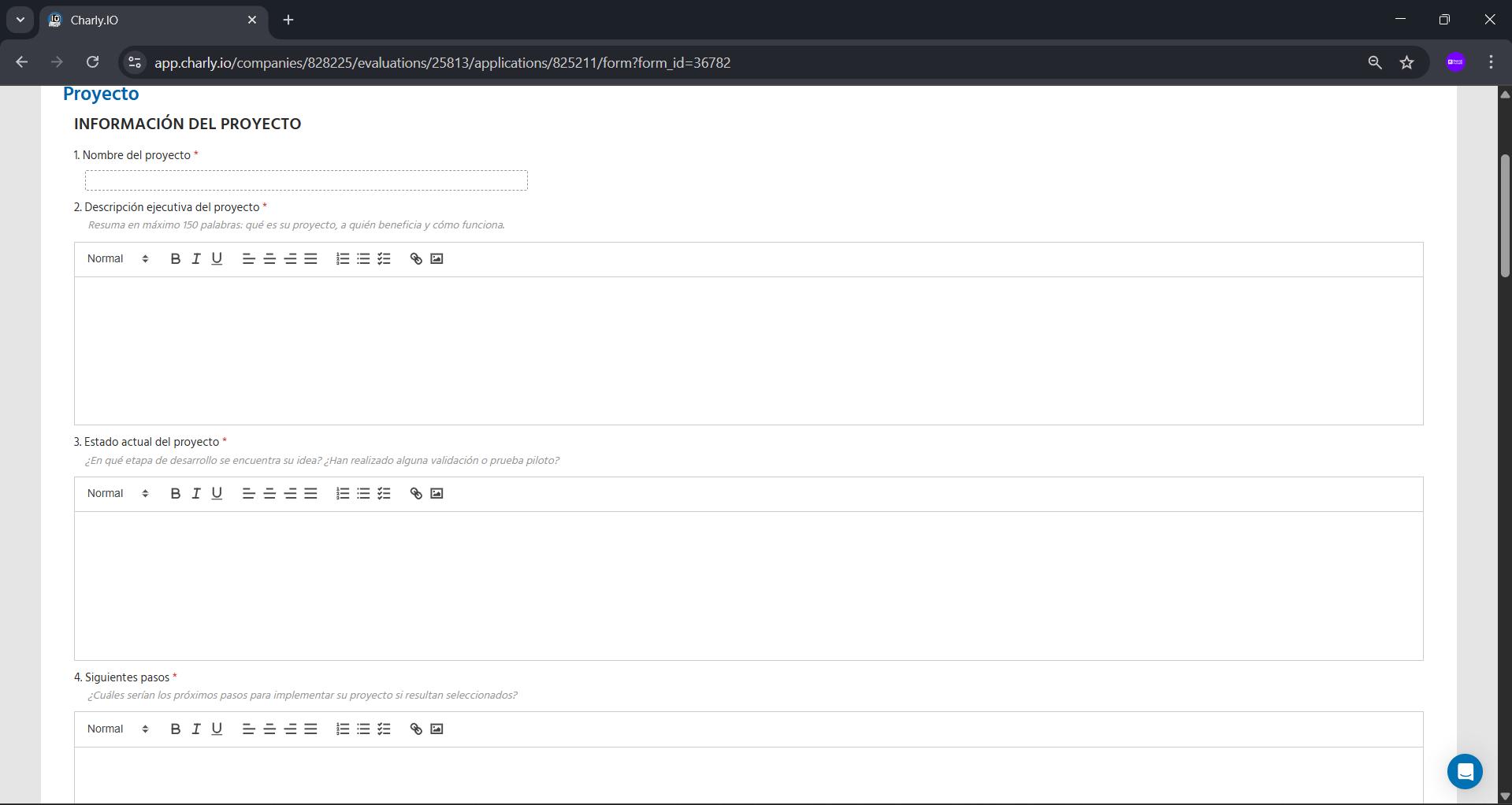Click the page vertical scrollbar thumb
This screenshot has width=1512, height=805.
1505,216
